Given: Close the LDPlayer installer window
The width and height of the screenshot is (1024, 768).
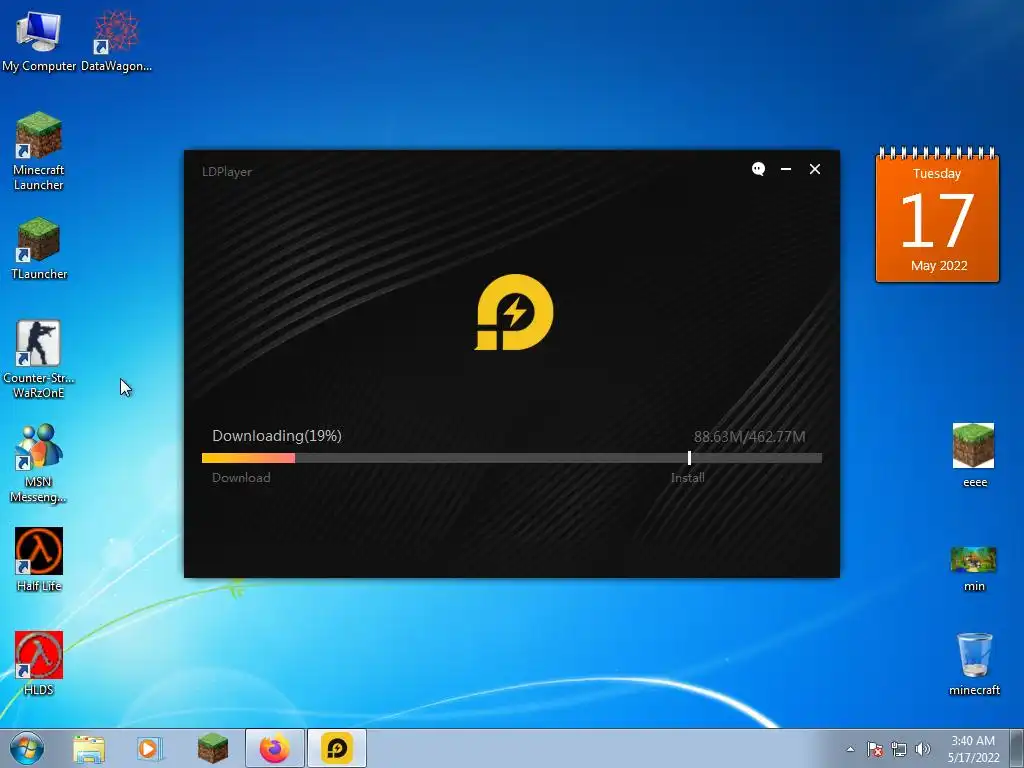Looking at the screenshot, I should click(x=814, y=169).
